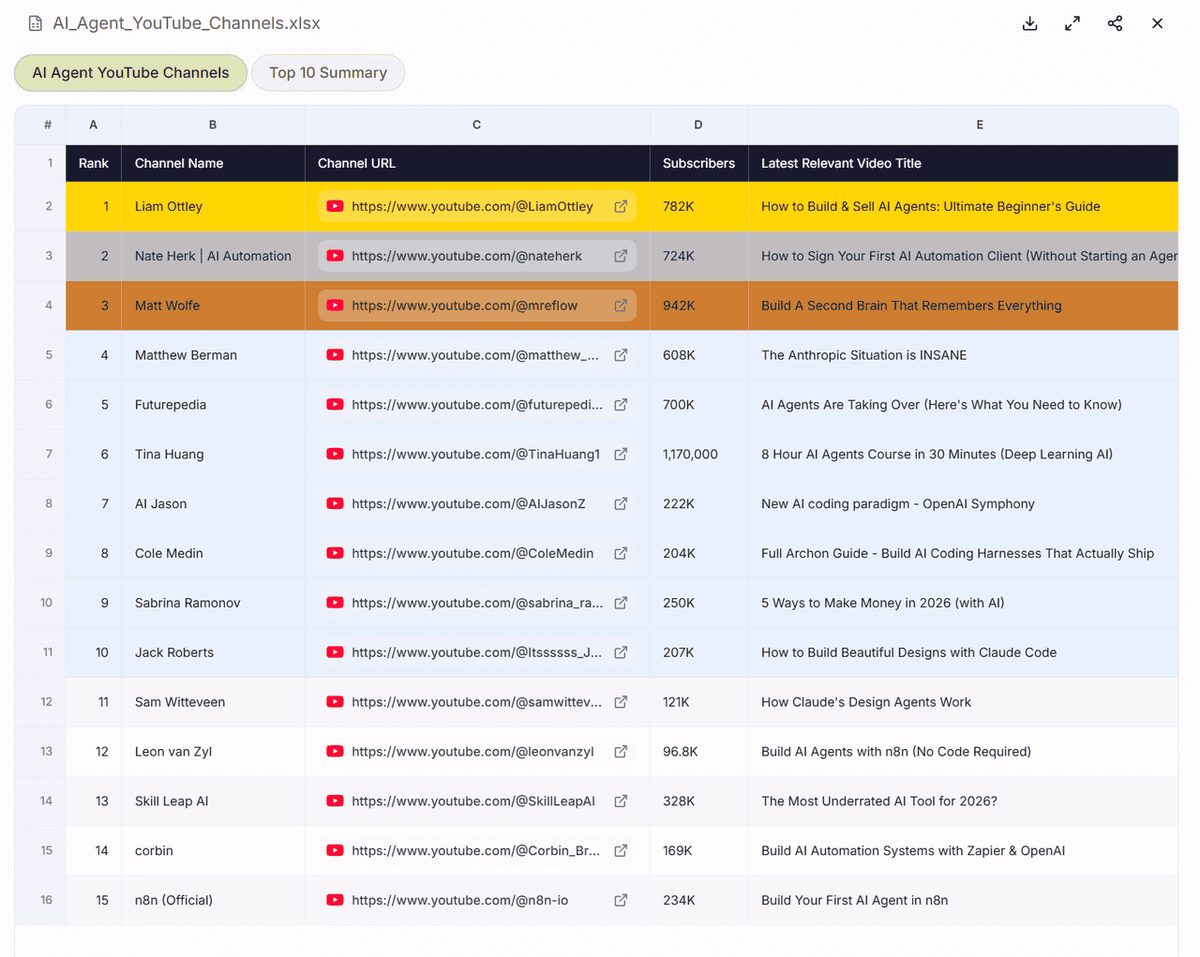Open corbin external link icon
The image size is (1200, 957).
[x=621, y=850]
